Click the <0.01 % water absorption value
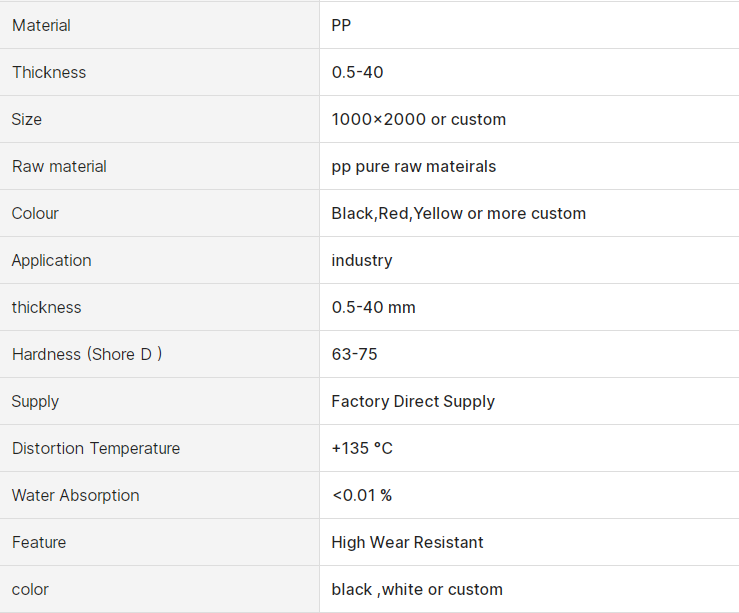The width and height of the screenshot is (739, 613). pyautogui.click(x=362, y=495)
